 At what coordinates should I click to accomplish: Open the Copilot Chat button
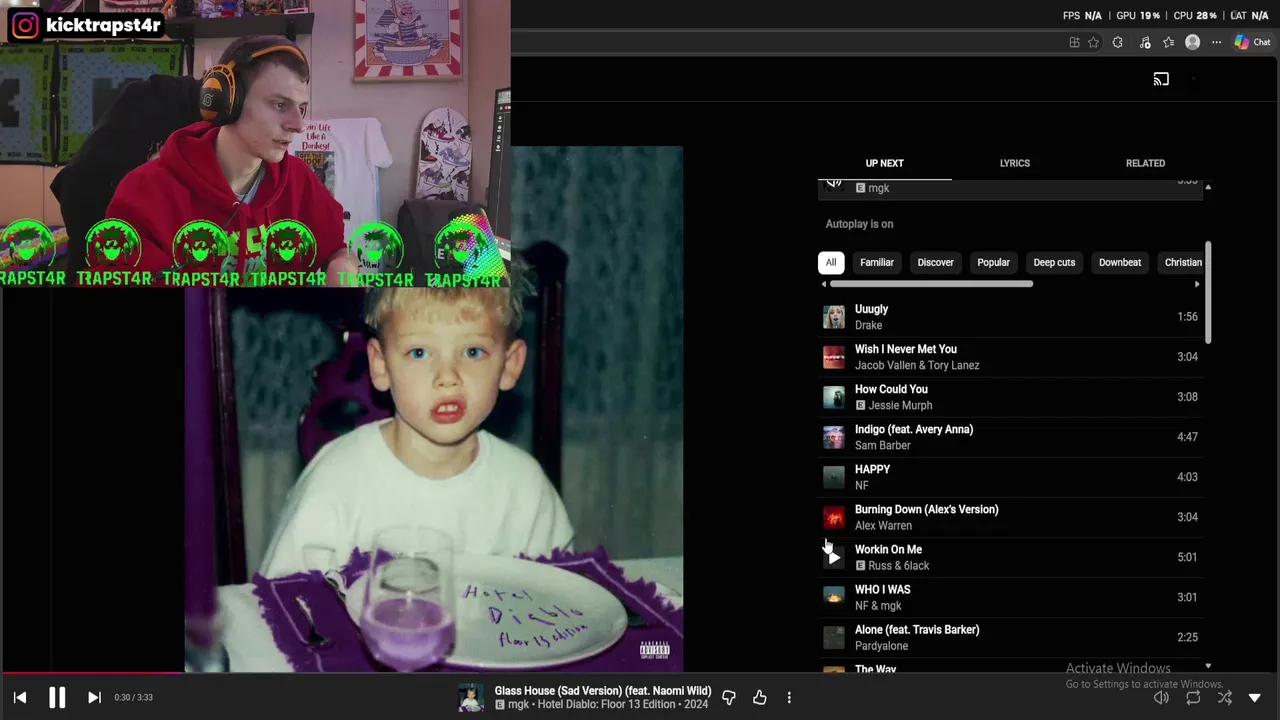1252,42
